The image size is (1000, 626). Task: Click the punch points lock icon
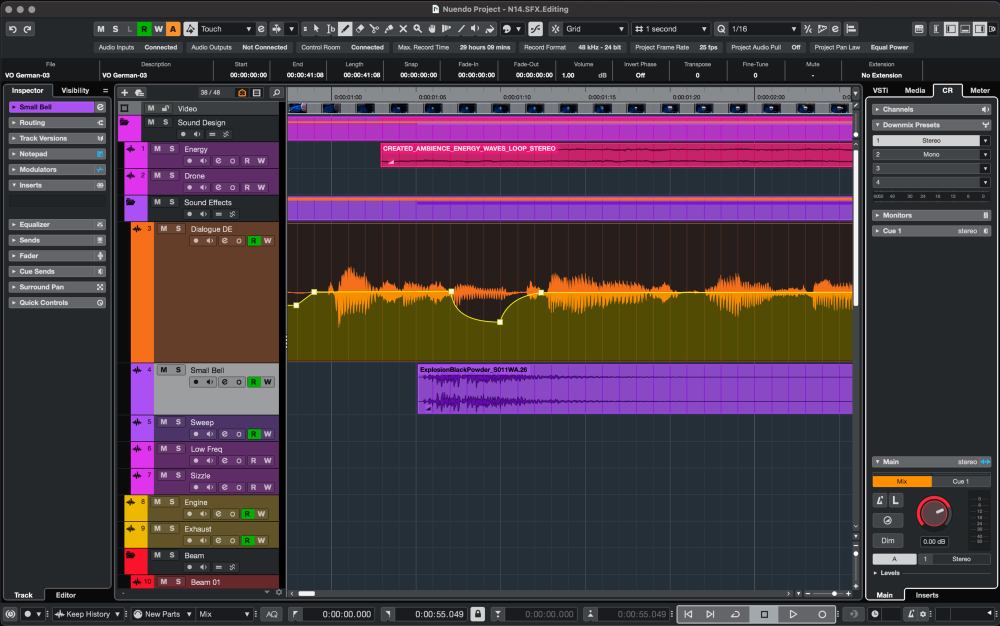pos(478,614)
